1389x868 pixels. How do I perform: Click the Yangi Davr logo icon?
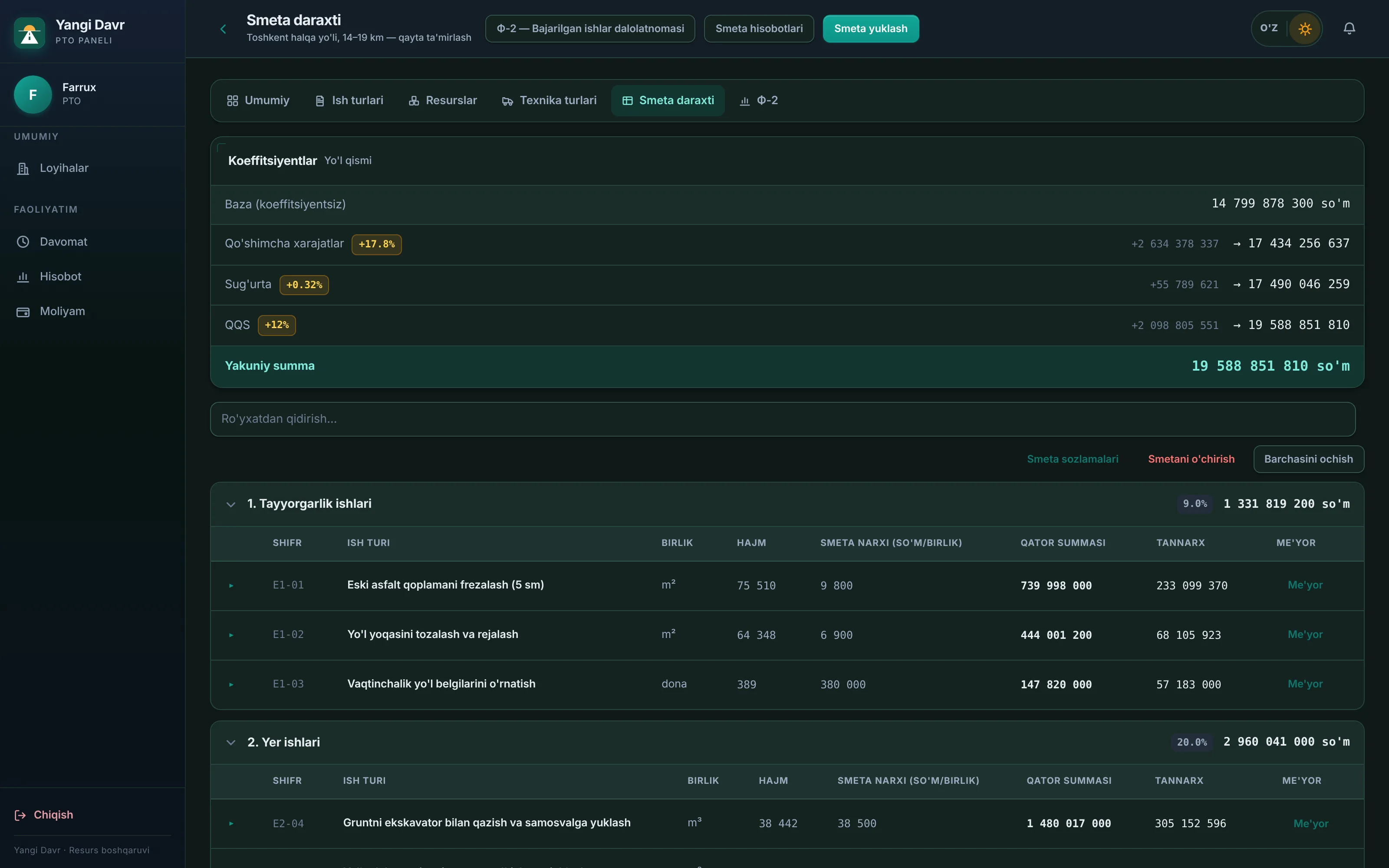(29, 33)
